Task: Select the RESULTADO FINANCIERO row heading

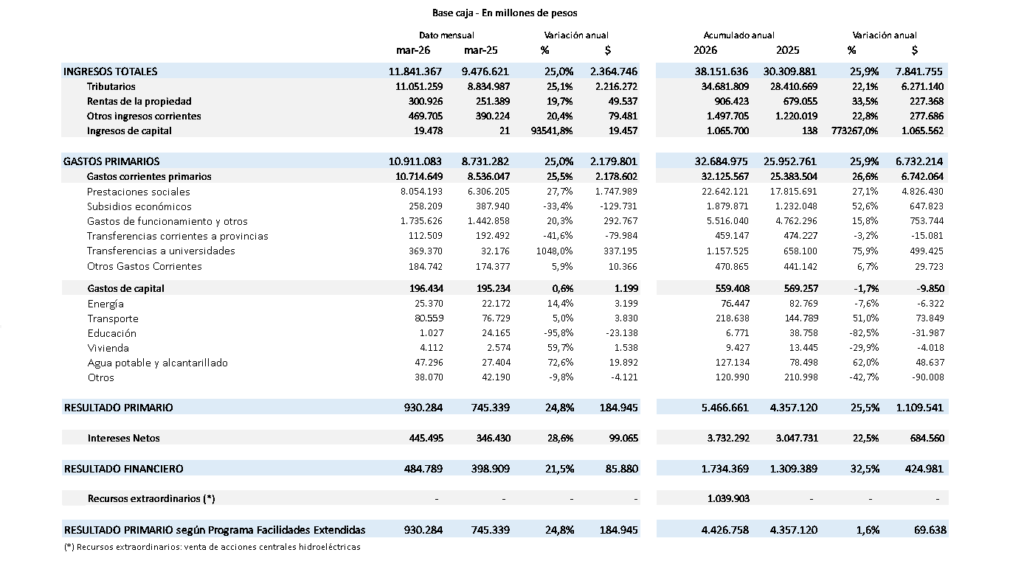Action: pyautogui.click(x=124, y=468)
